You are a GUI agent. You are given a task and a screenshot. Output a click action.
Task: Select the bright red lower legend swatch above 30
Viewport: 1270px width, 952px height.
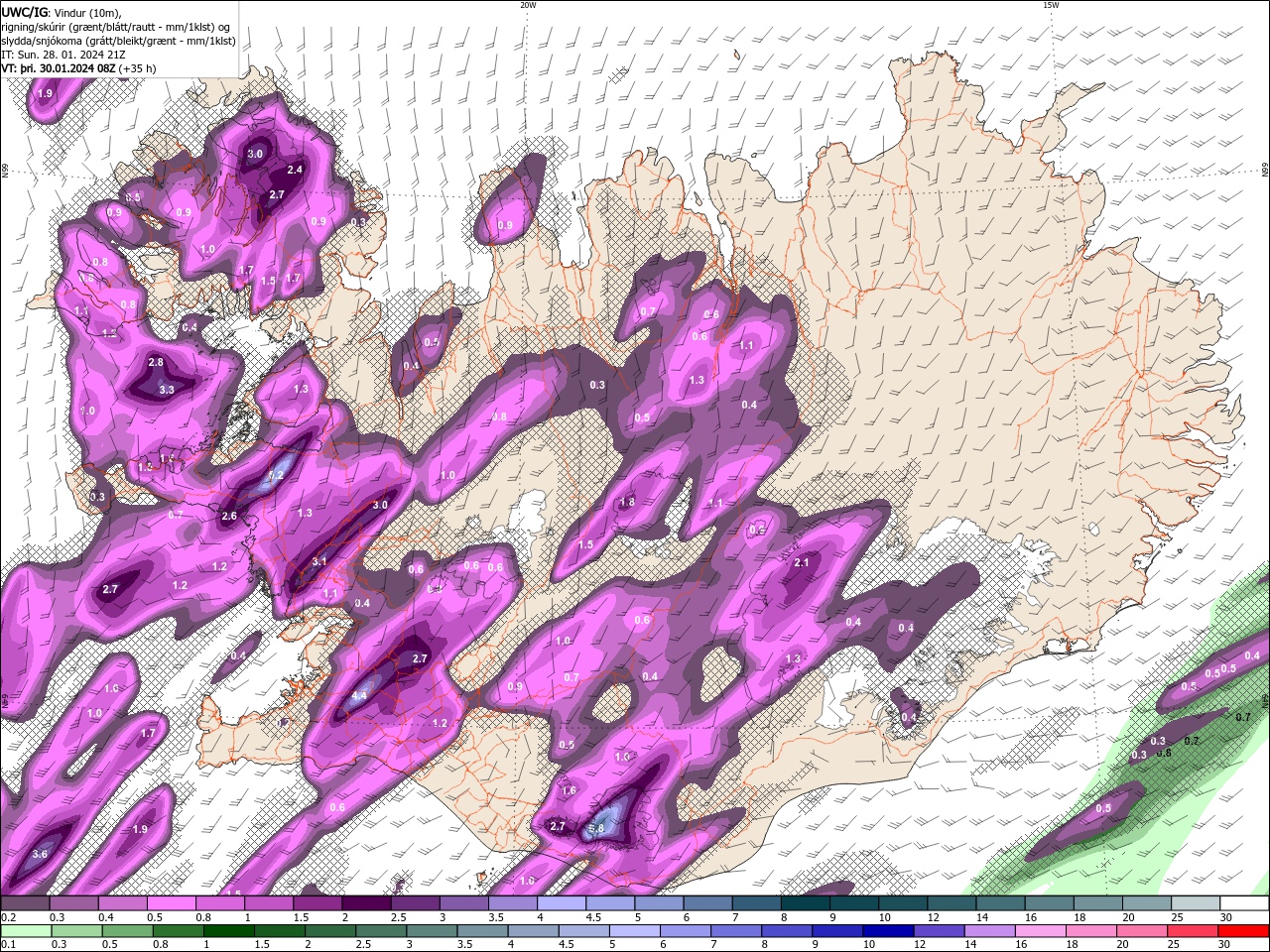pyautogui.click(x=1243, y=931)
